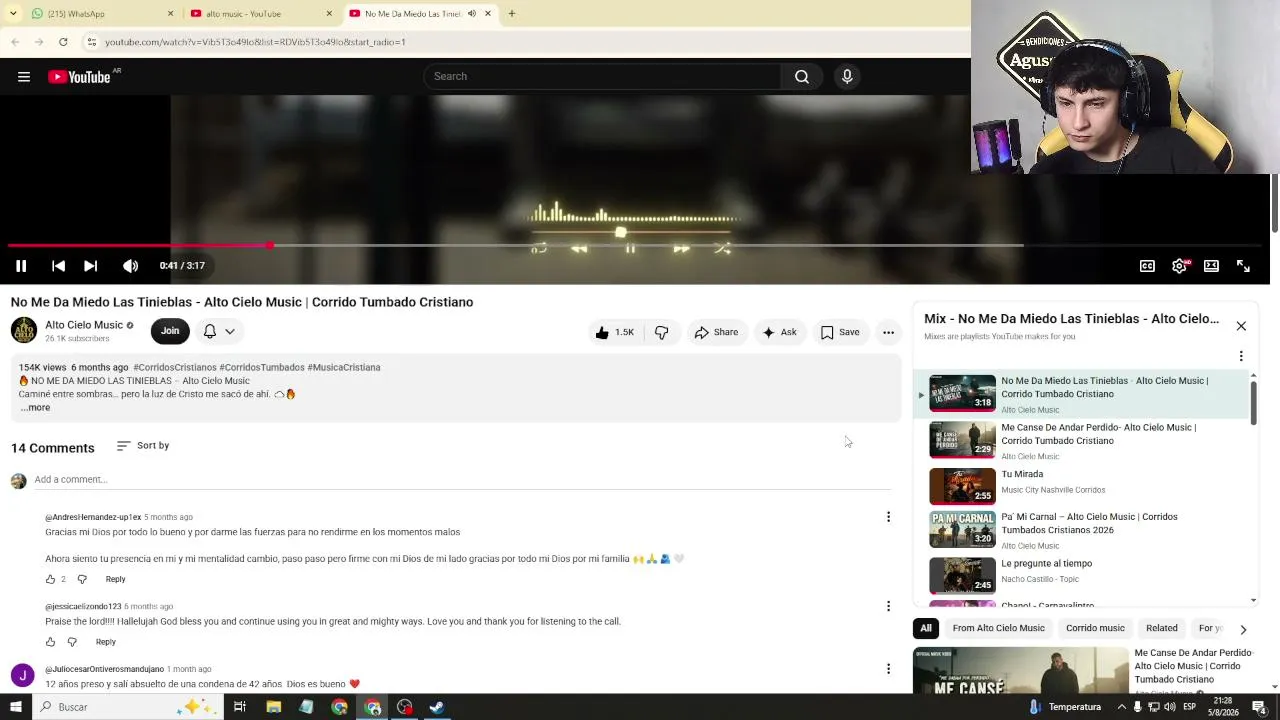
Task: Open File Explorer from the taskbar
Action: click(273, 707)
